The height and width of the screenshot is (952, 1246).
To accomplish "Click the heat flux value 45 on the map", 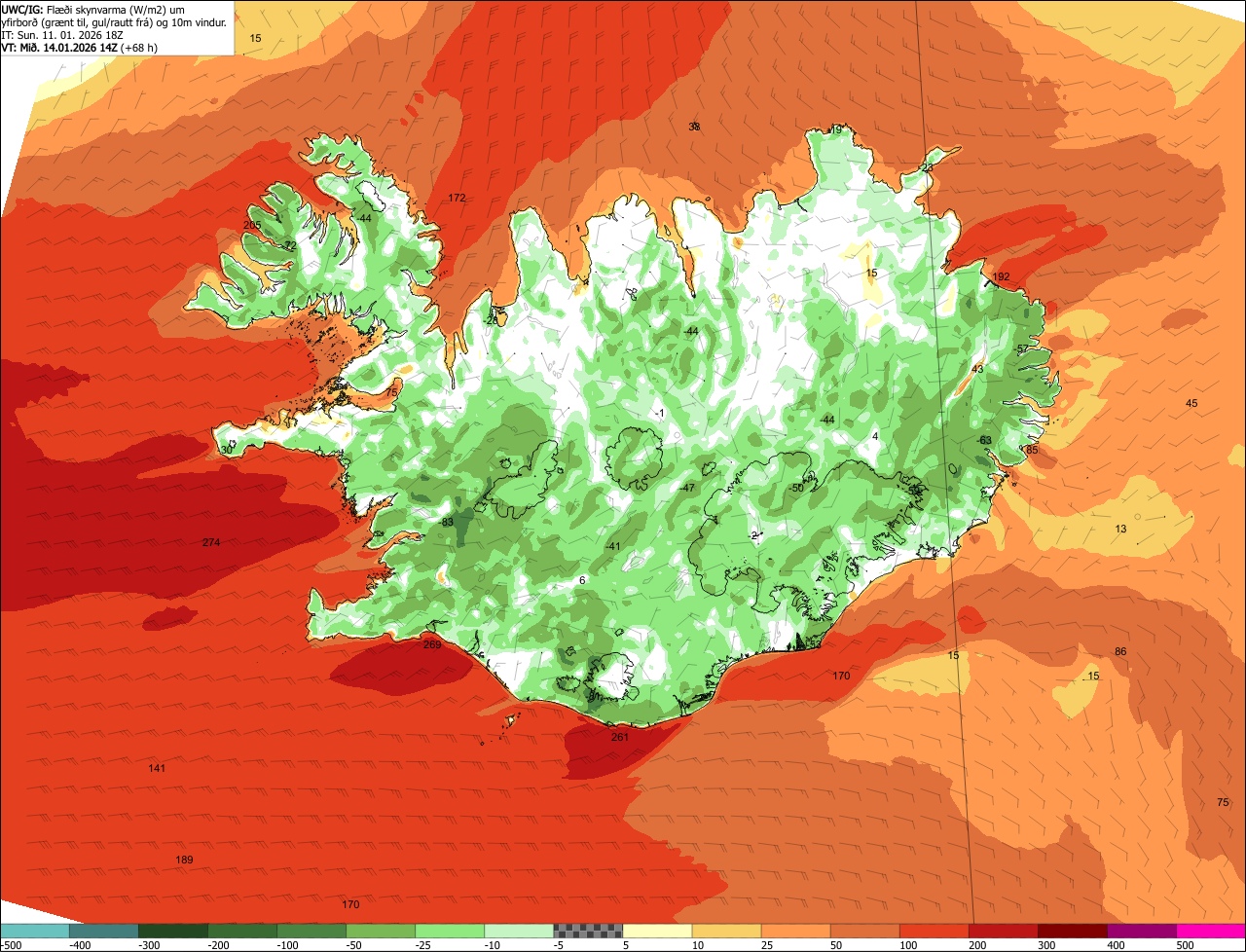I will pos(1191,403).
